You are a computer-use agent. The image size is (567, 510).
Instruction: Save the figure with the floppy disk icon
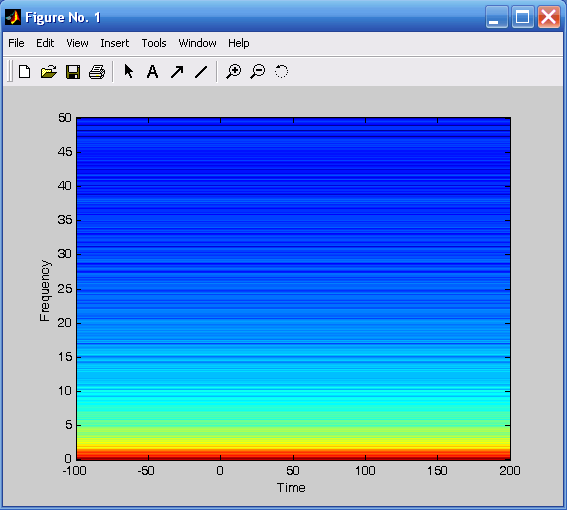pos(73,72)
